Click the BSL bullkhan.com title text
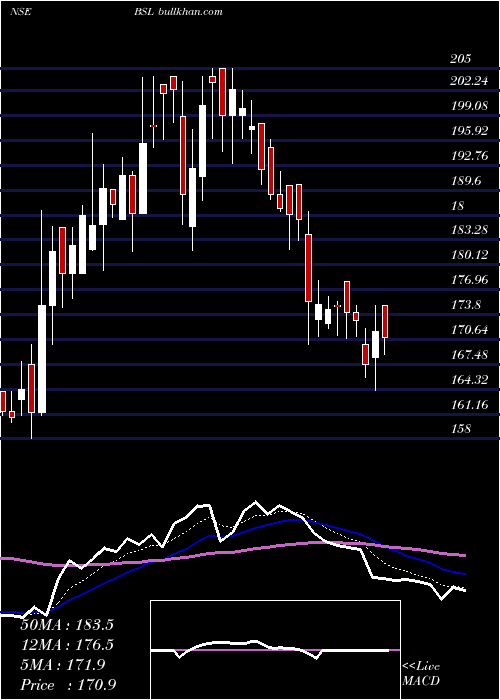 [x=178, y=12]
